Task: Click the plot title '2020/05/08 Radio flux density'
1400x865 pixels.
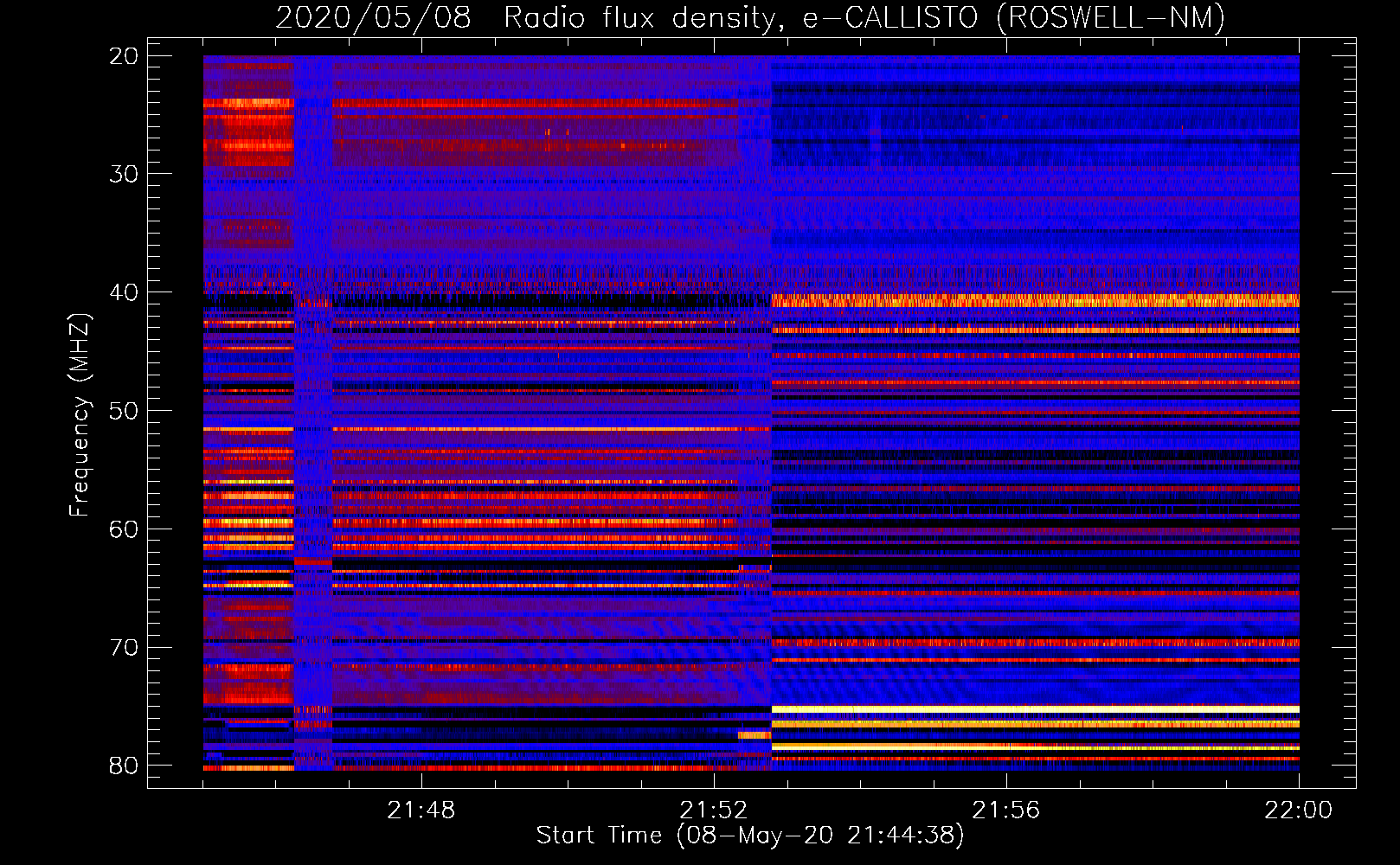Action: coord(750,17)
